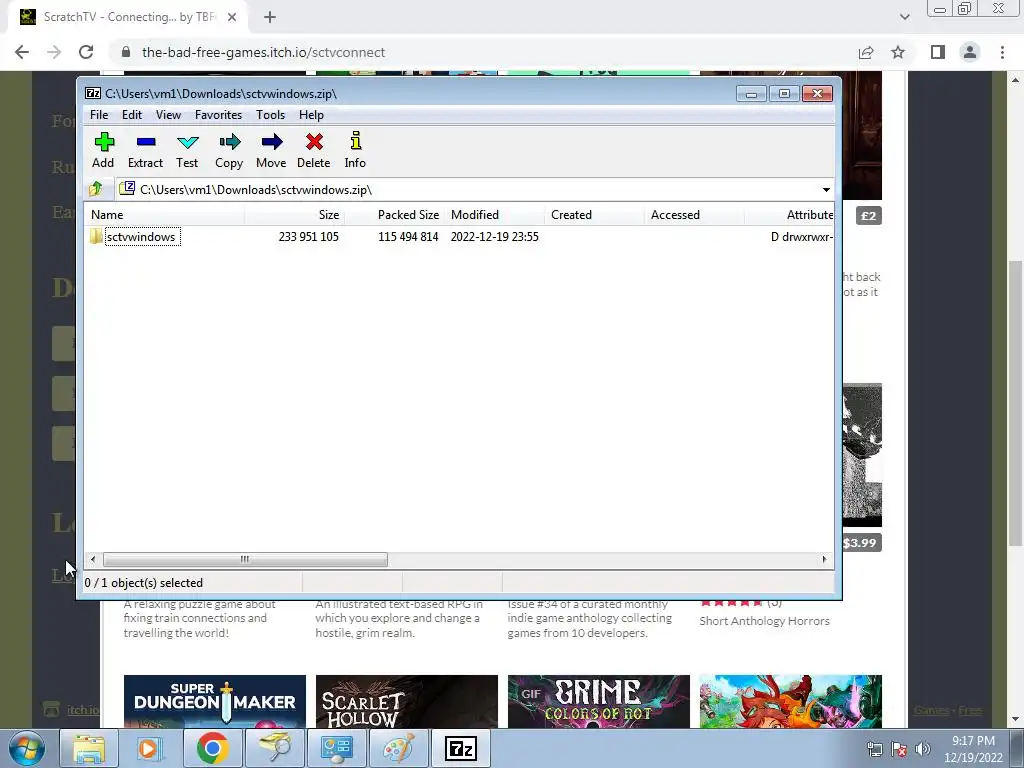Viewport: 1024px width, 768px height.
Task: Open Windows Explorer from taskbar
Action: (x=89, y=748)
